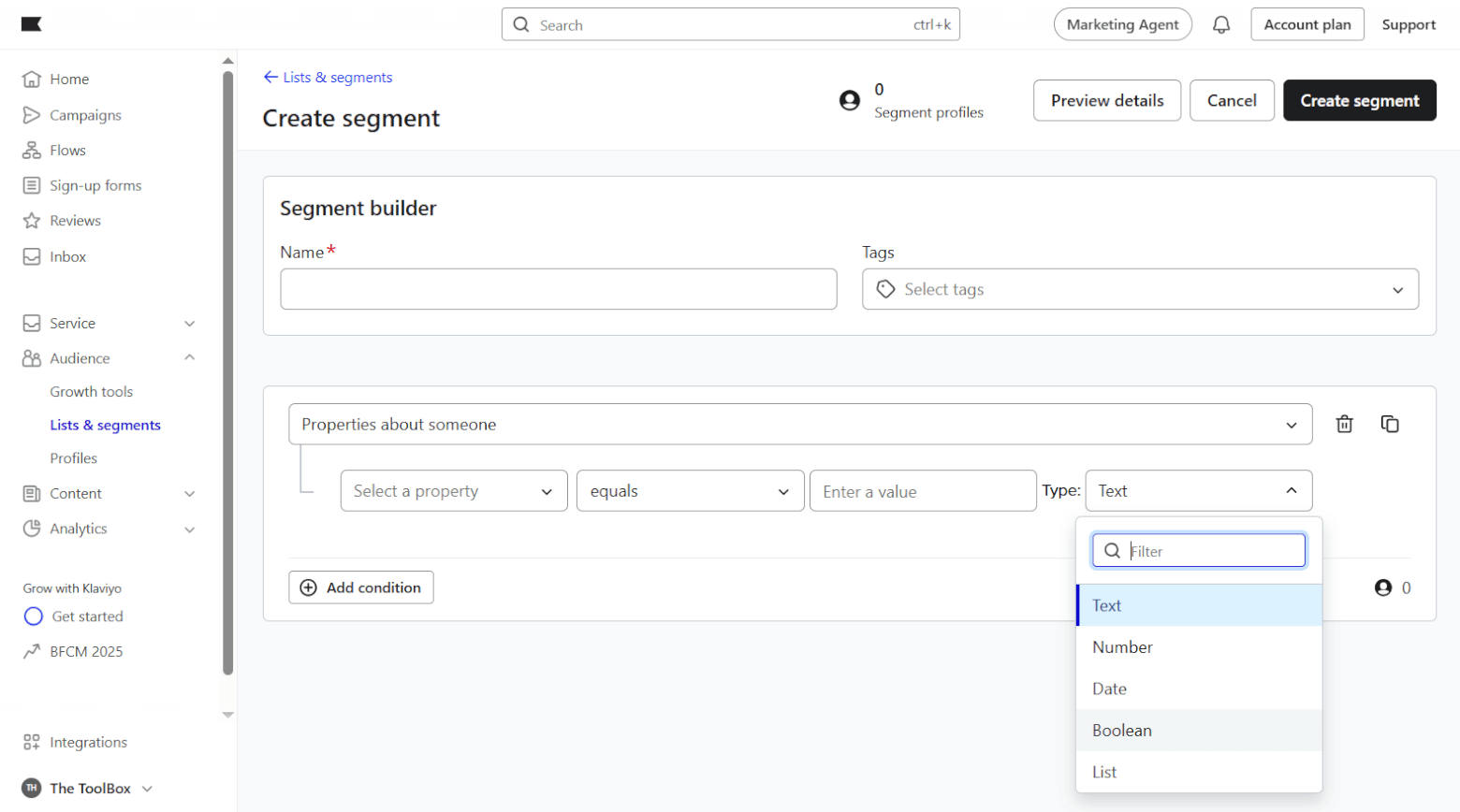This screenshot has width=1460, height=812.
Task: Open the equals operator dropdown
Action: coord(690,491)
